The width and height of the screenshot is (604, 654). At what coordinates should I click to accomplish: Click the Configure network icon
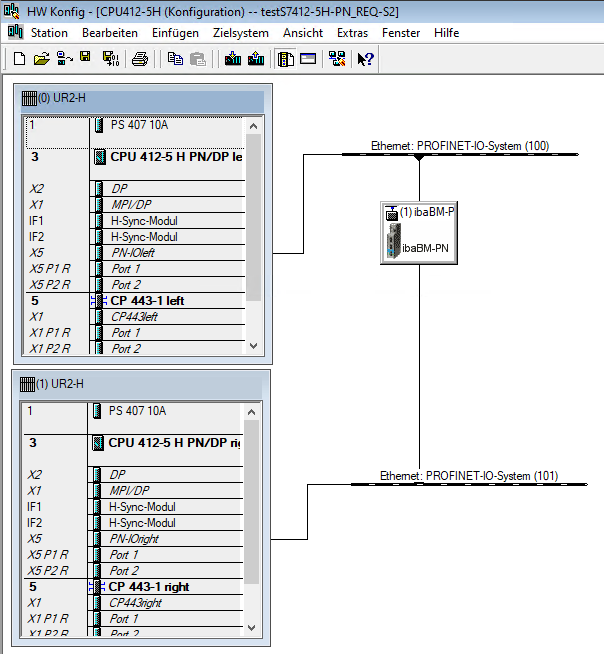point(337,59)
